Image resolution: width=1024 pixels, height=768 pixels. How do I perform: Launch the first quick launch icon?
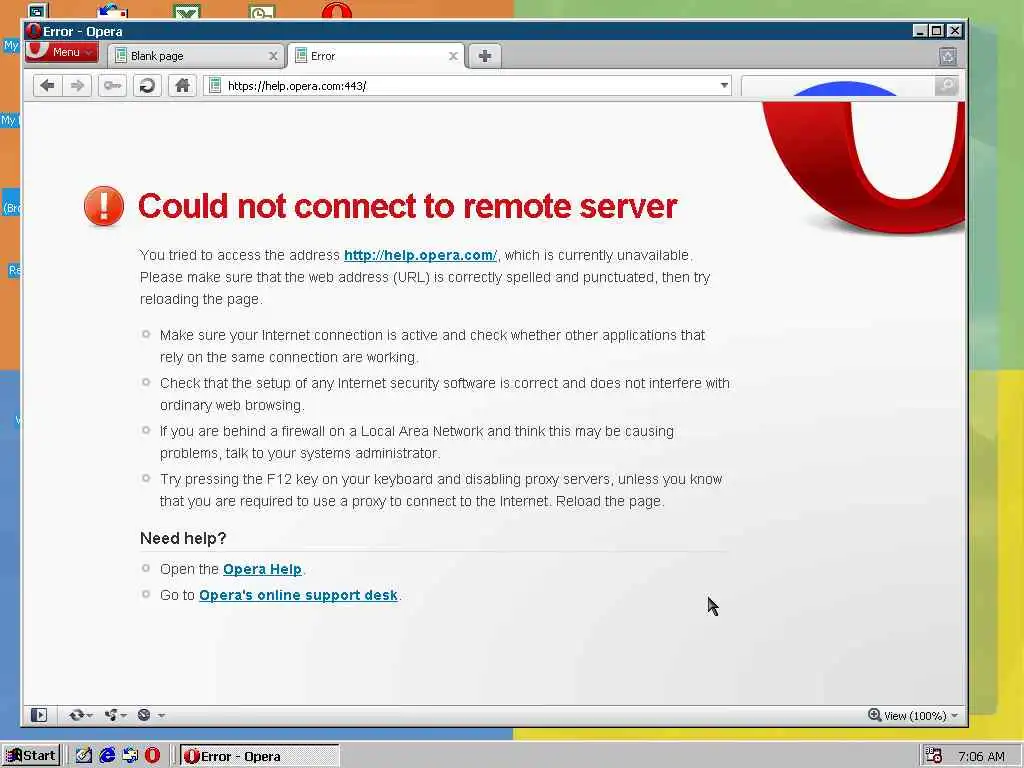click(x=84, y=756)
